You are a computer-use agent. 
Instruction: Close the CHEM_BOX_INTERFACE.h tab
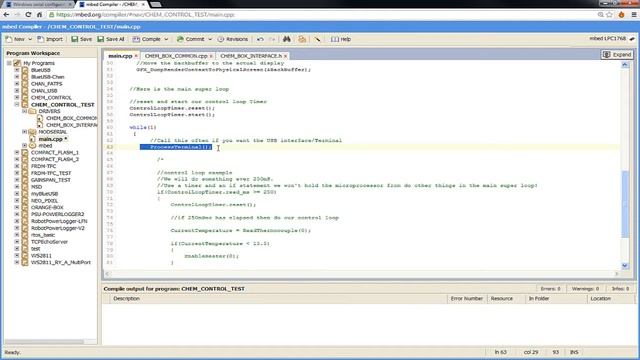(x=286, y=56)
